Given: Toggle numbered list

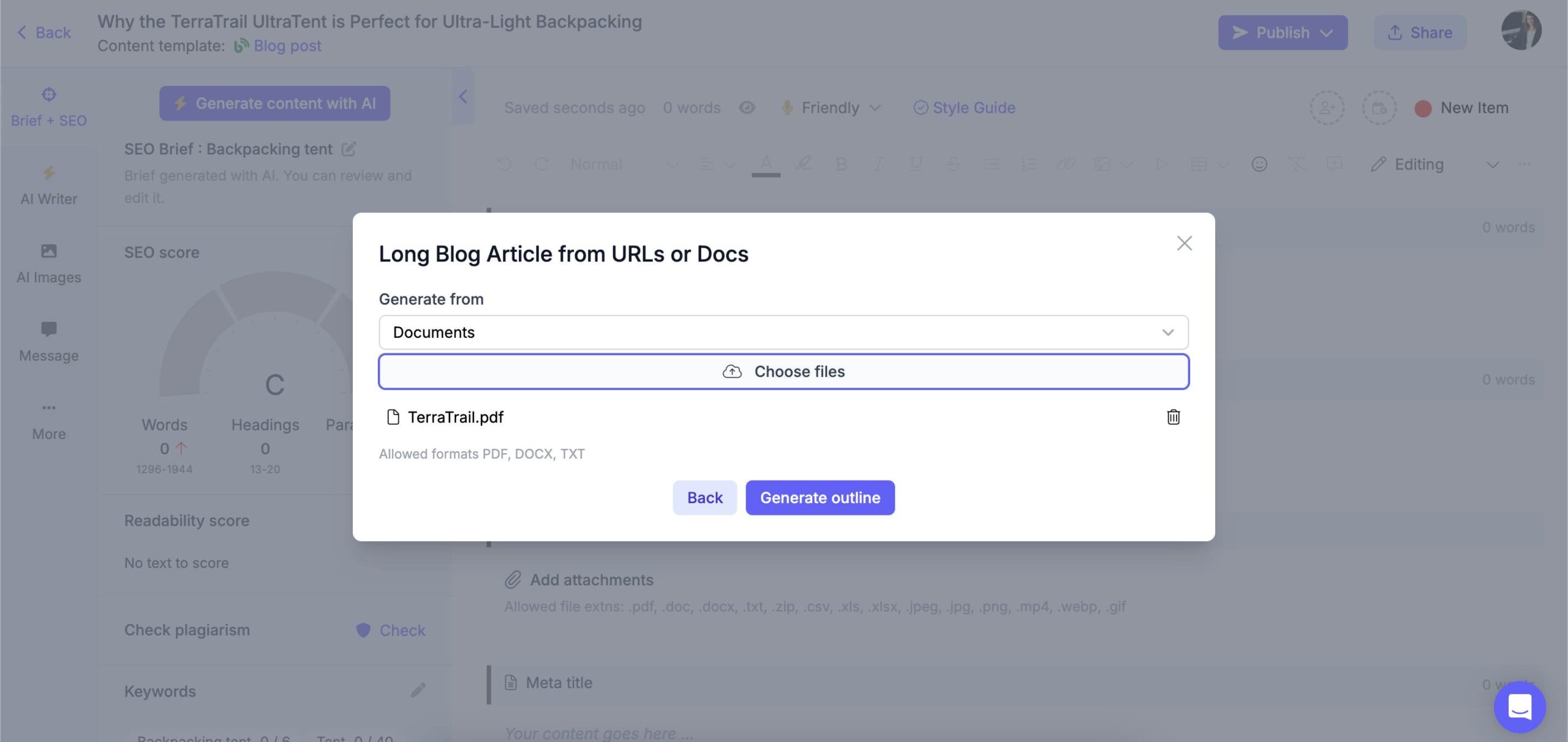Looking at the screenshot, I should click(1028, 164).
